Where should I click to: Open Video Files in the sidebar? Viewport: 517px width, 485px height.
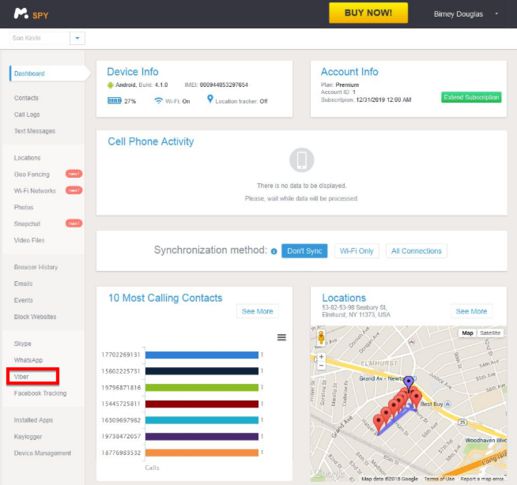[29, 240]
